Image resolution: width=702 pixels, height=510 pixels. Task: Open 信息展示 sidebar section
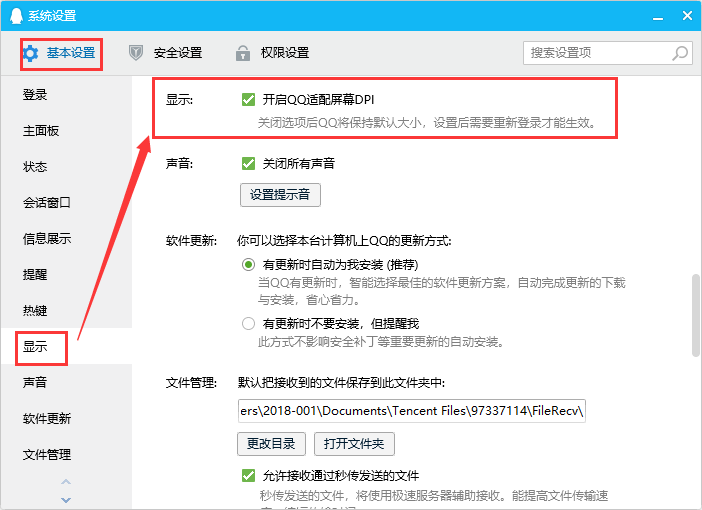coord(66,239)
